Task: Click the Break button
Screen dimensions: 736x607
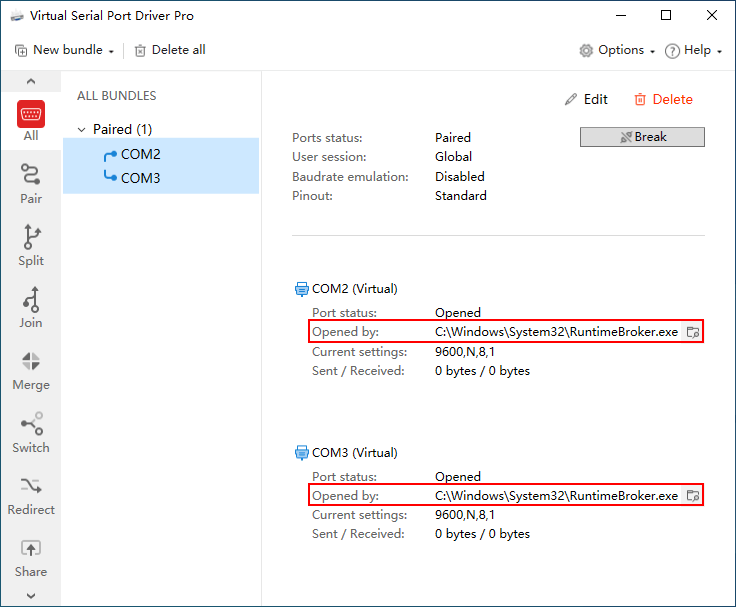Action: pos(642,137)
